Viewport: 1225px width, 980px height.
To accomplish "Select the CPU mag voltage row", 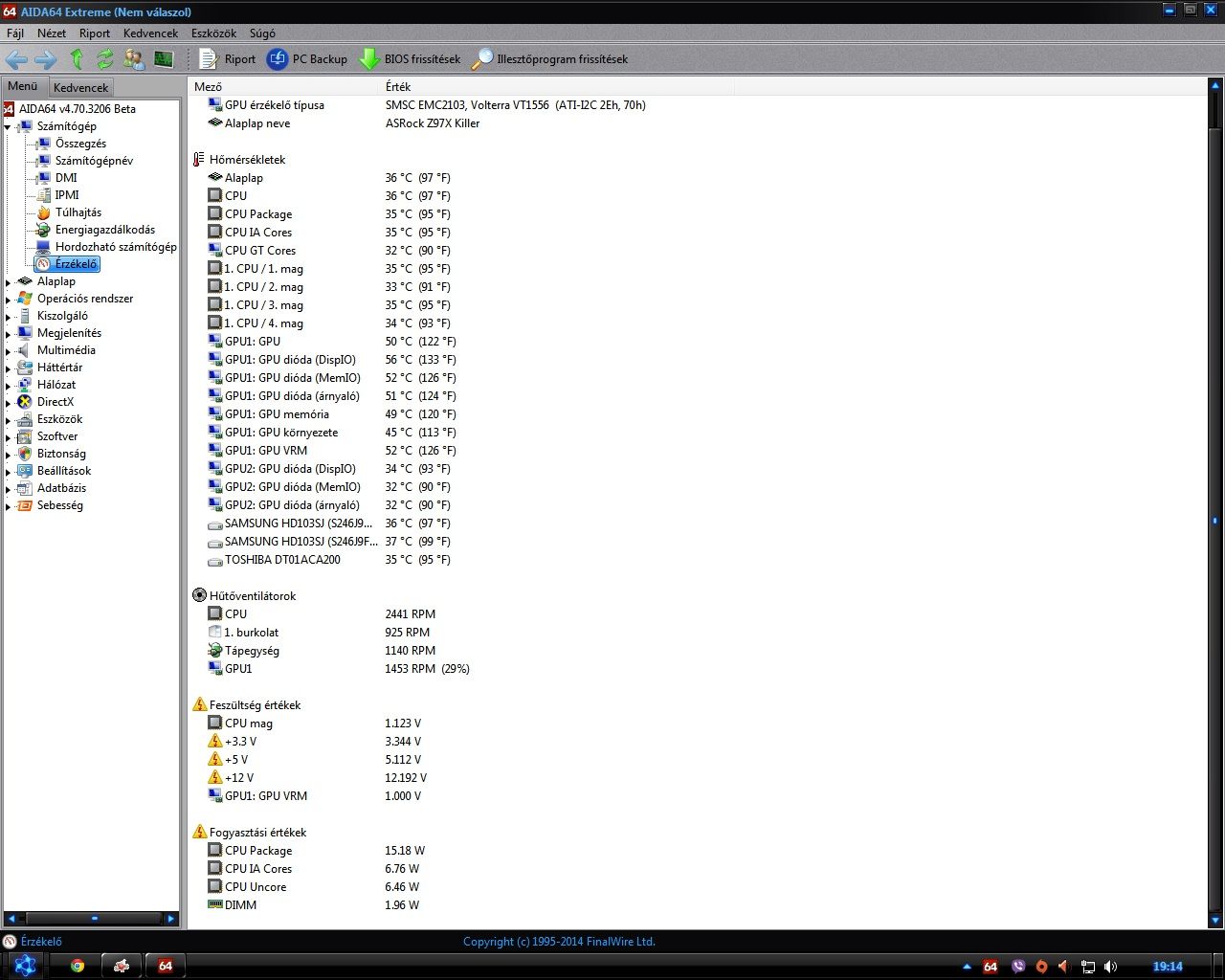I will coord(315,724).
